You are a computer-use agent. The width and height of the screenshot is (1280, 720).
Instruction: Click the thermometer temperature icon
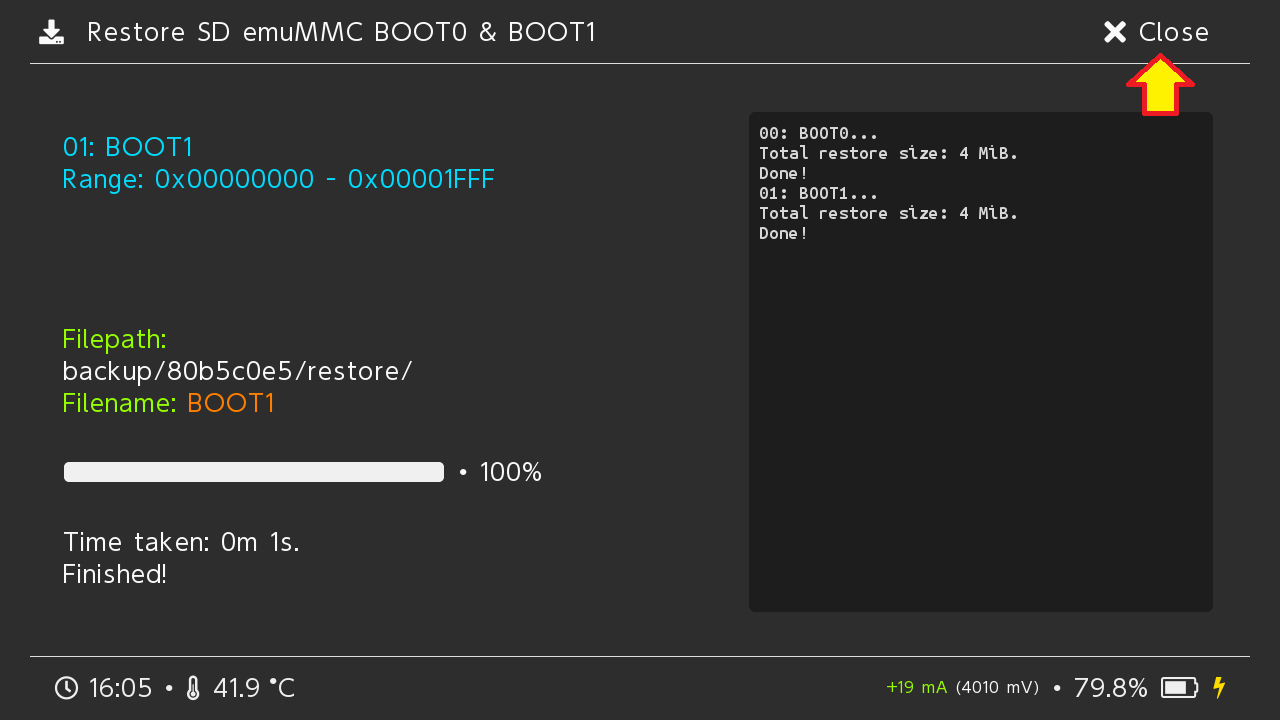click(193, 688)
